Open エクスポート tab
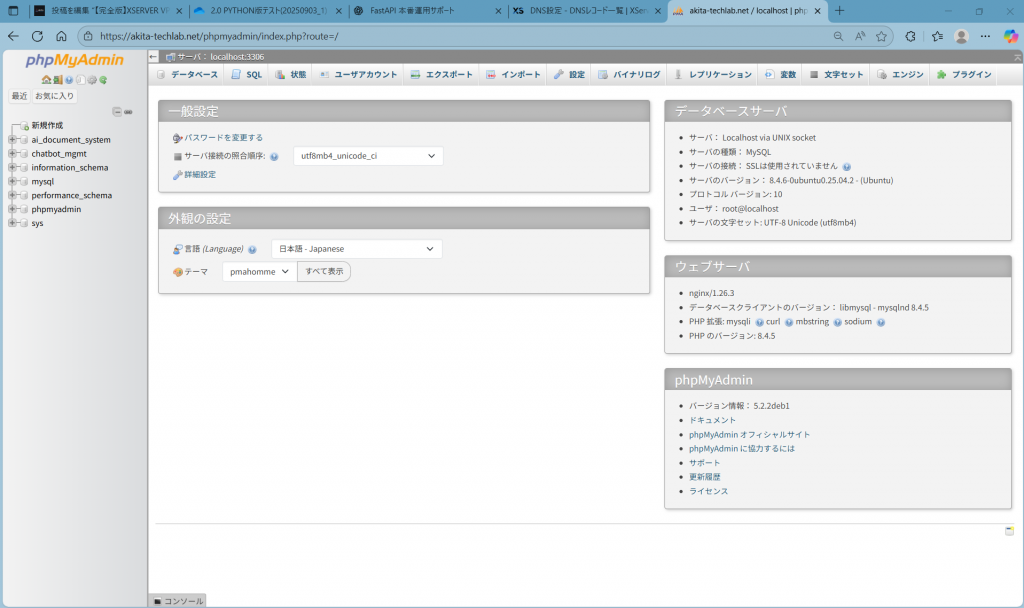 (441, 74)
